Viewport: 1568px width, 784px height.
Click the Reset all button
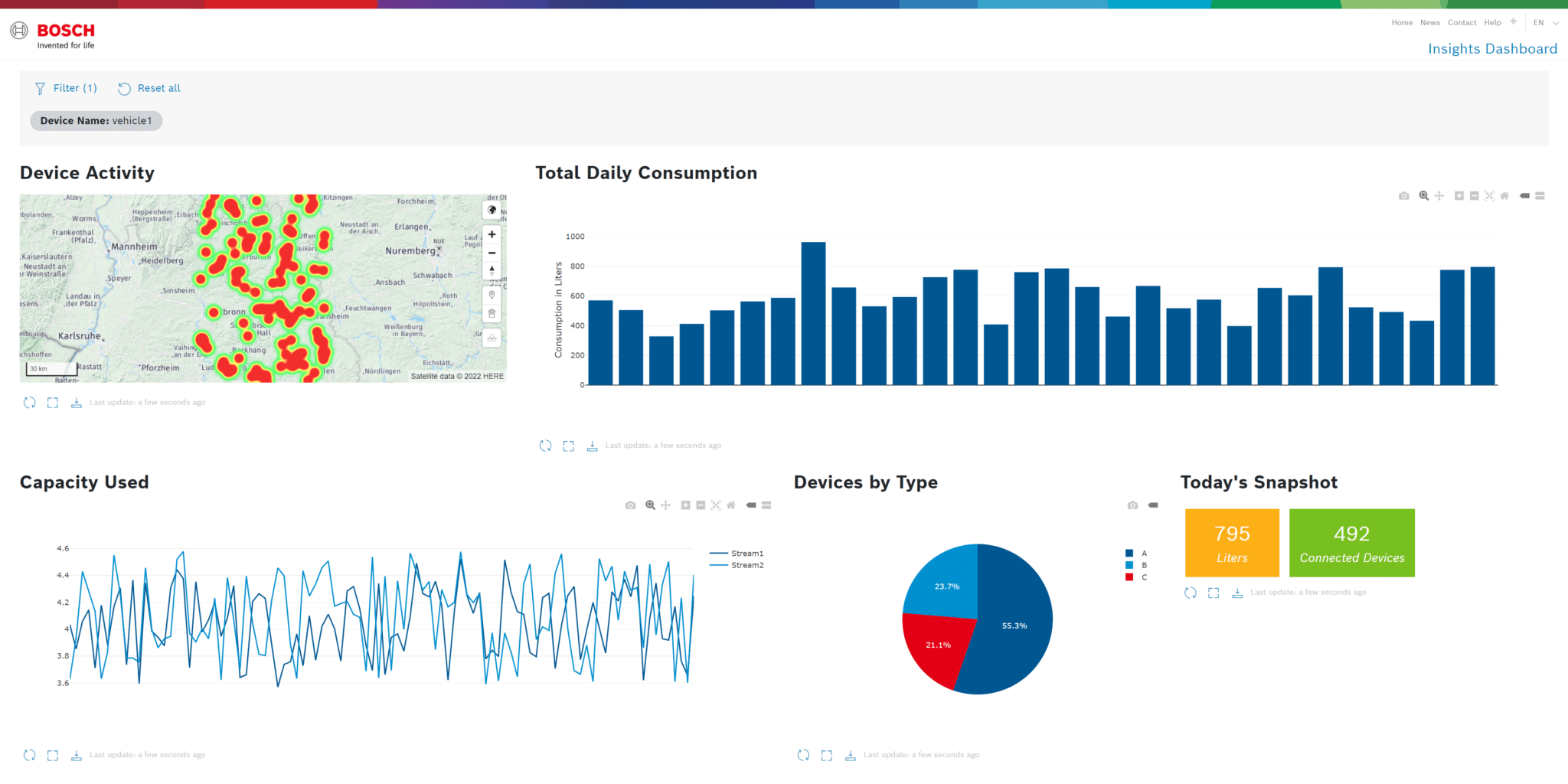pos(149,88)
